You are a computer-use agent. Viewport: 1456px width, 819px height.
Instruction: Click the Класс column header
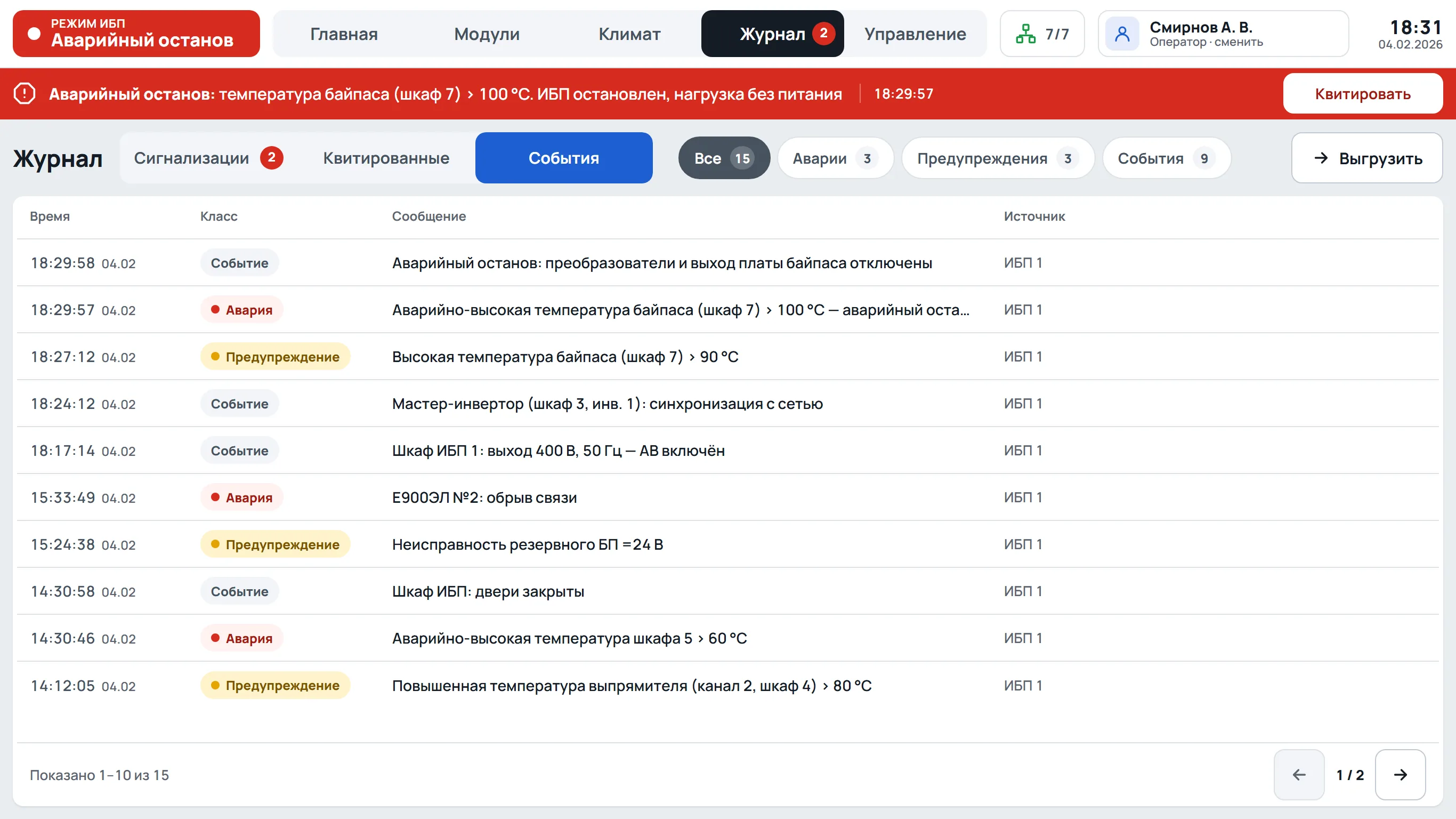tap(219, 216)
